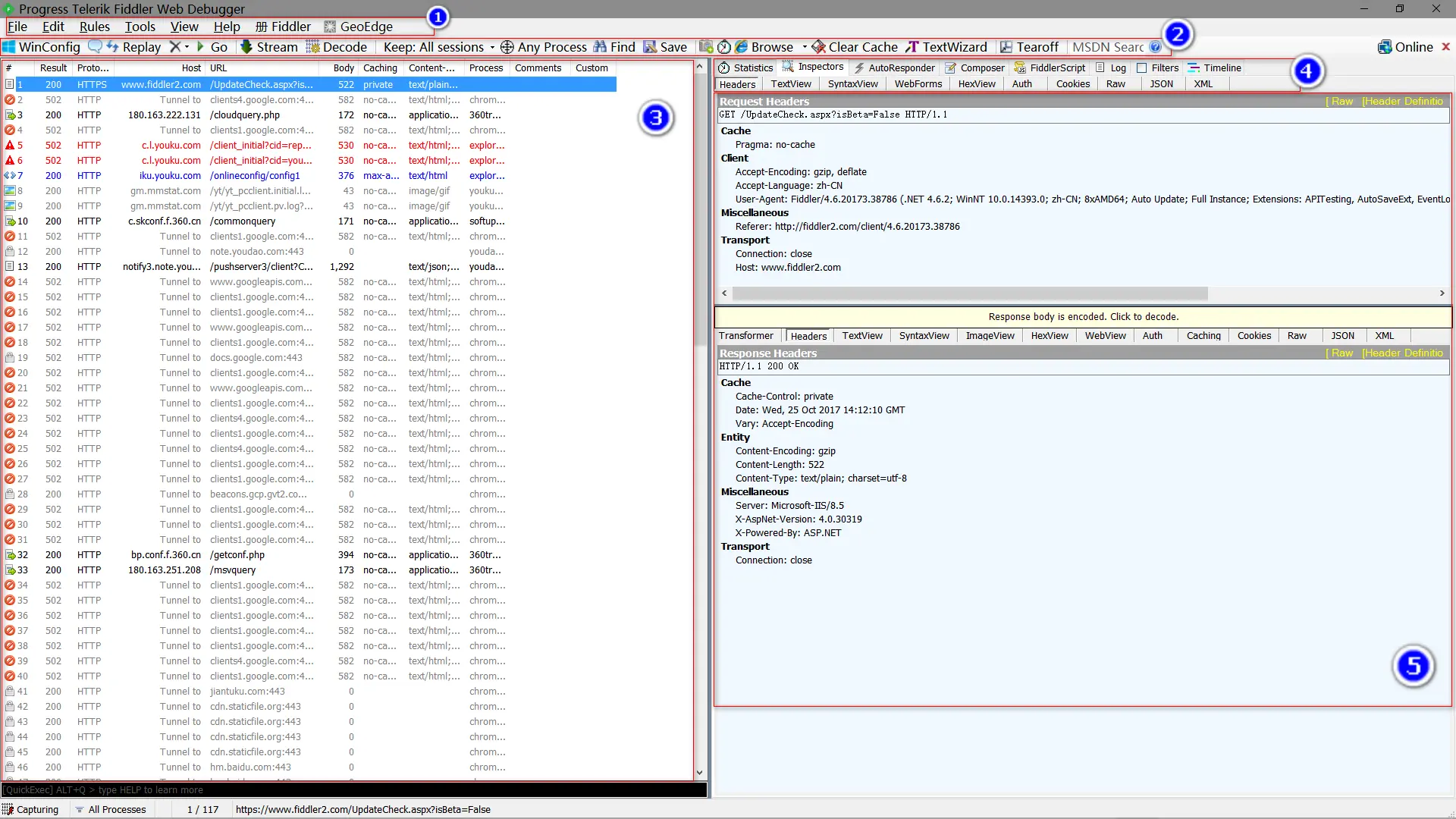Viewport: 1456px width, 819px height.
Task: Click the Stream mode icon
Action: [246, 47]
